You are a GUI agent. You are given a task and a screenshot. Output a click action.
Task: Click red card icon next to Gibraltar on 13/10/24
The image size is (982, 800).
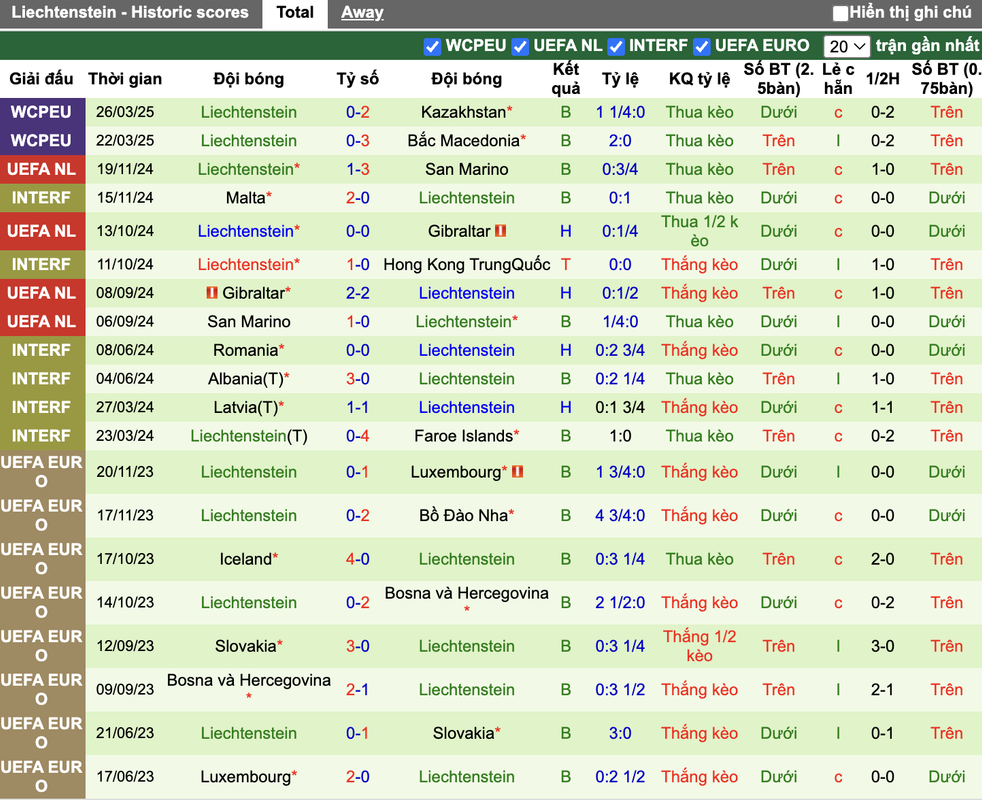(x=500, y=231)
